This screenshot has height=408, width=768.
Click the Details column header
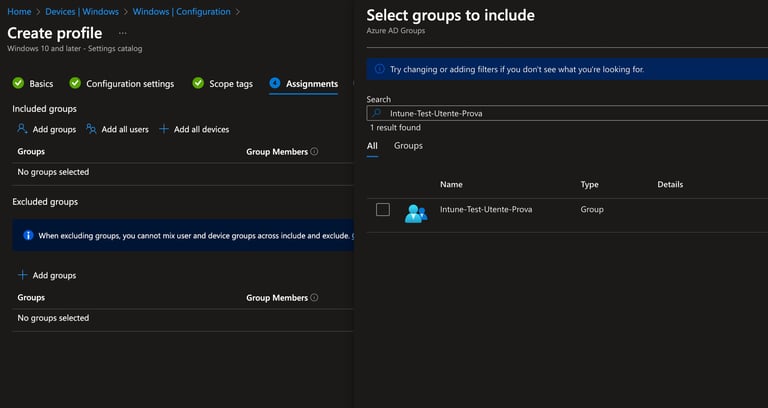[670, 185]
